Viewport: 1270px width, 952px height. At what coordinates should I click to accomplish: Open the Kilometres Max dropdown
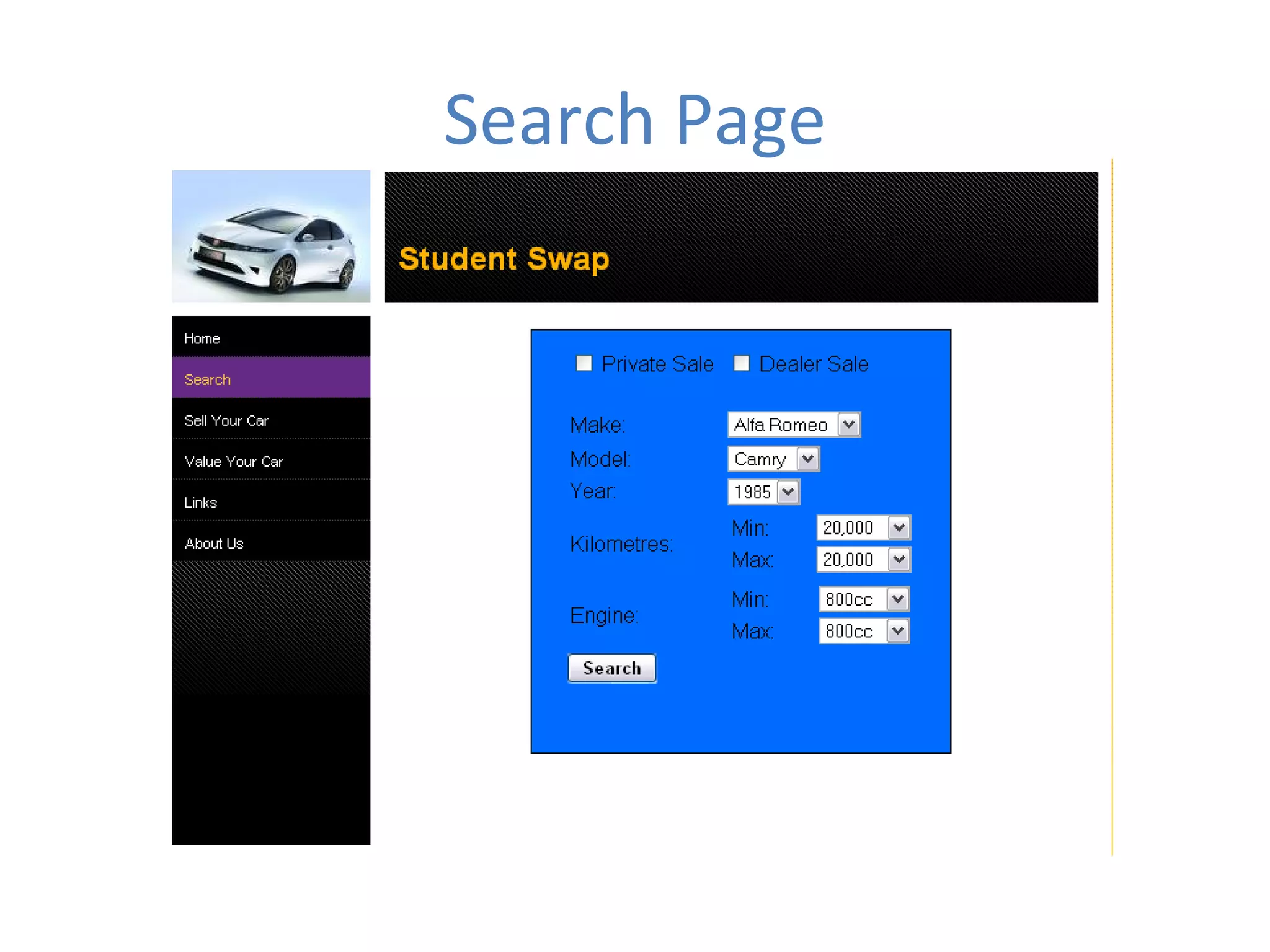863,559
